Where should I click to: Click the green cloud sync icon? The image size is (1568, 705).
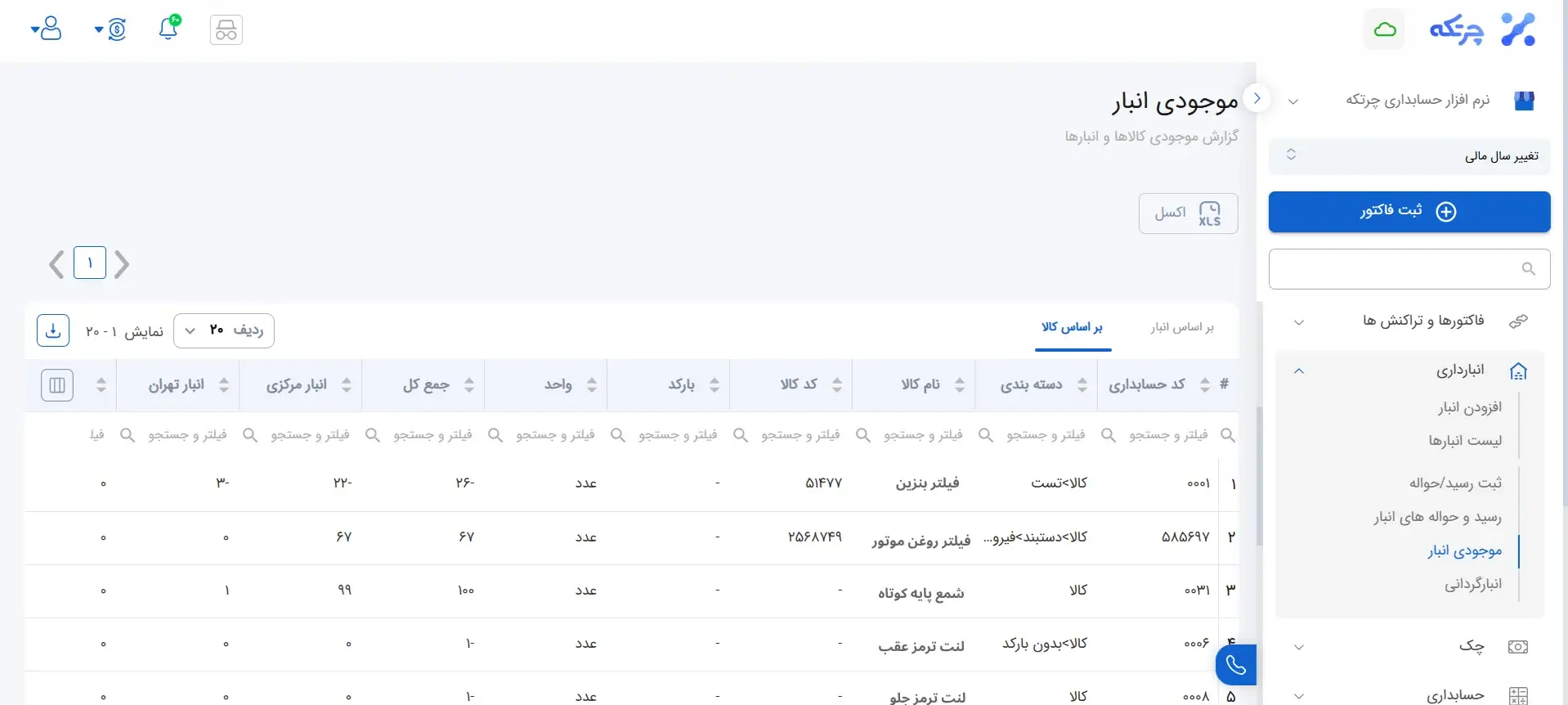[x=1384, y=30]
